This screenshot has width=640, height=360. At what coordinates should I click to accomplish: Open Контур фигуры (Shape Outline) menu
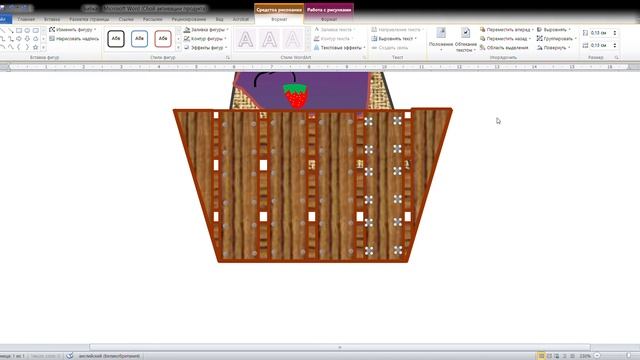coord(205,39)
